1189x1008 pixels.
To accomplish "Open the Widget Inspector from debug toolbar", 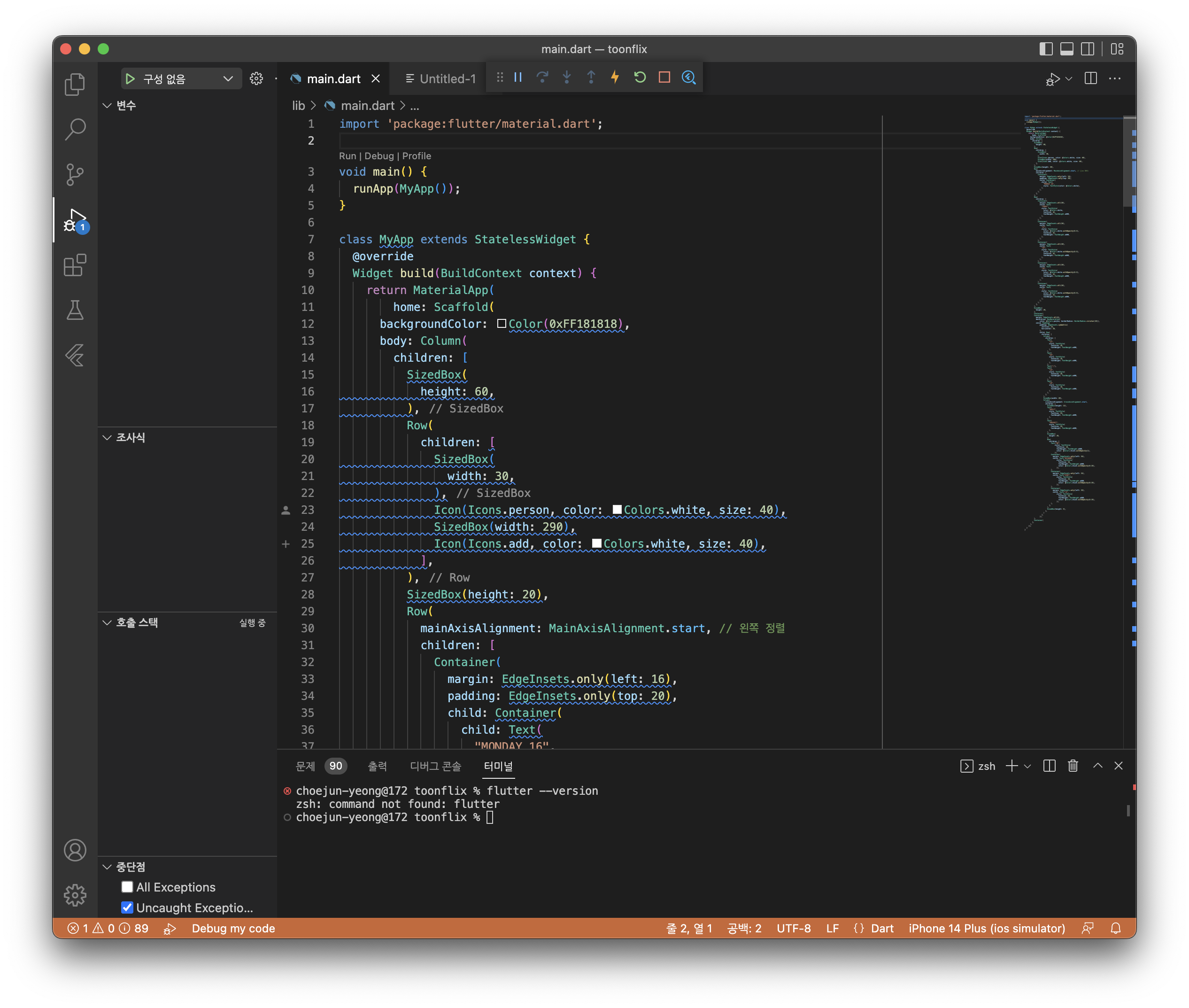I will tap(689, 78).
